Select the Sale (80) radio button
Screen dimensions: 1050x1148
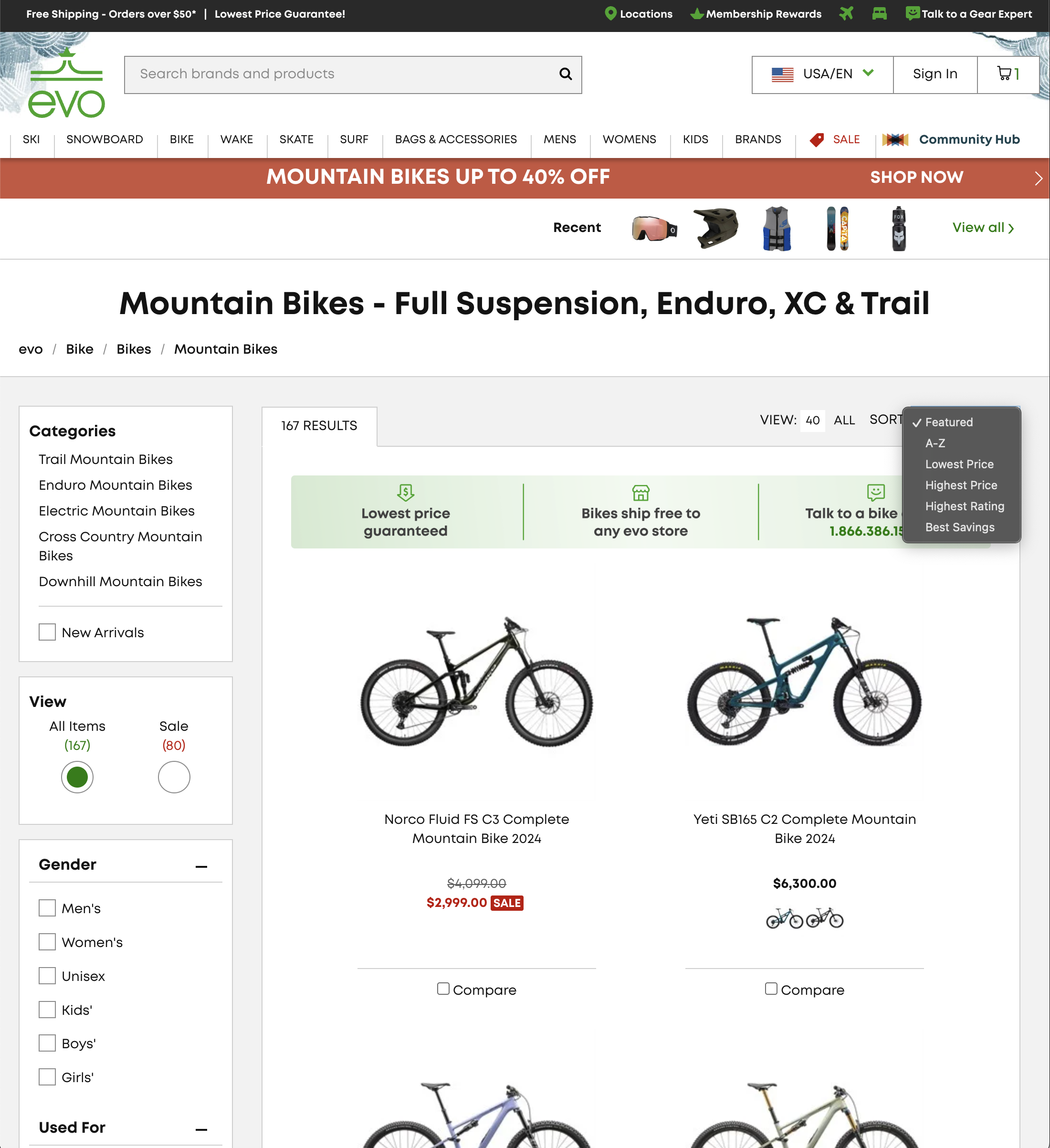coord(174,777)
